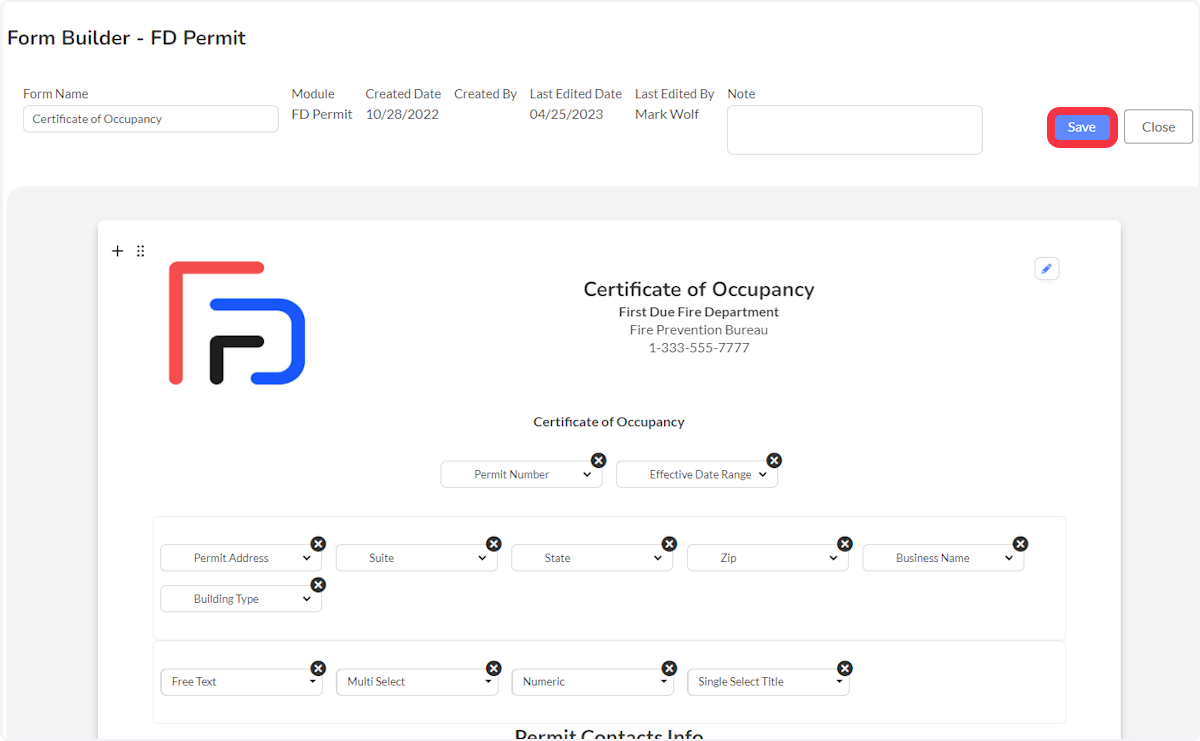
Task: Save the form
Action: point(1082,127)
